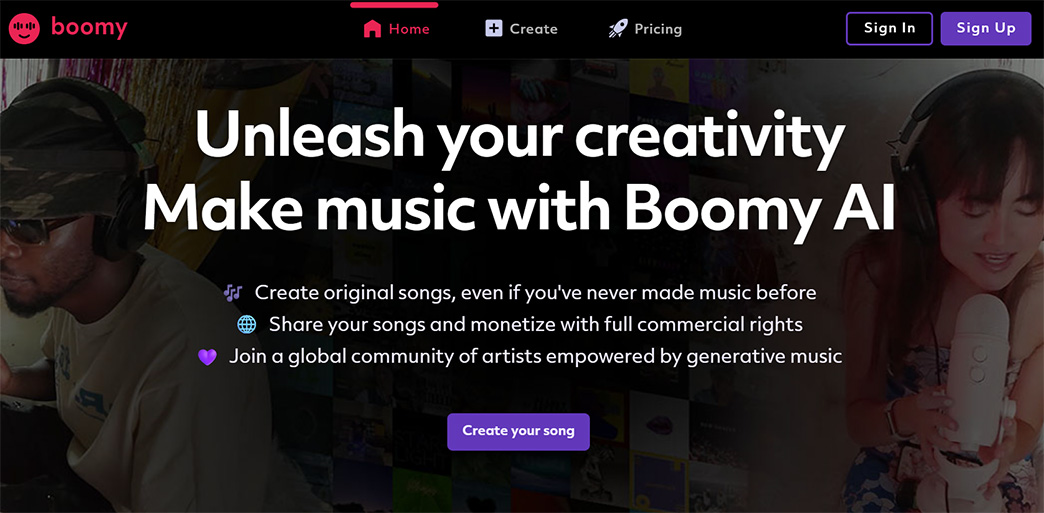Screen dimensions: 1044x513
Task: Click the 'Share your songs and monetize' text
Action: point(535,325)
